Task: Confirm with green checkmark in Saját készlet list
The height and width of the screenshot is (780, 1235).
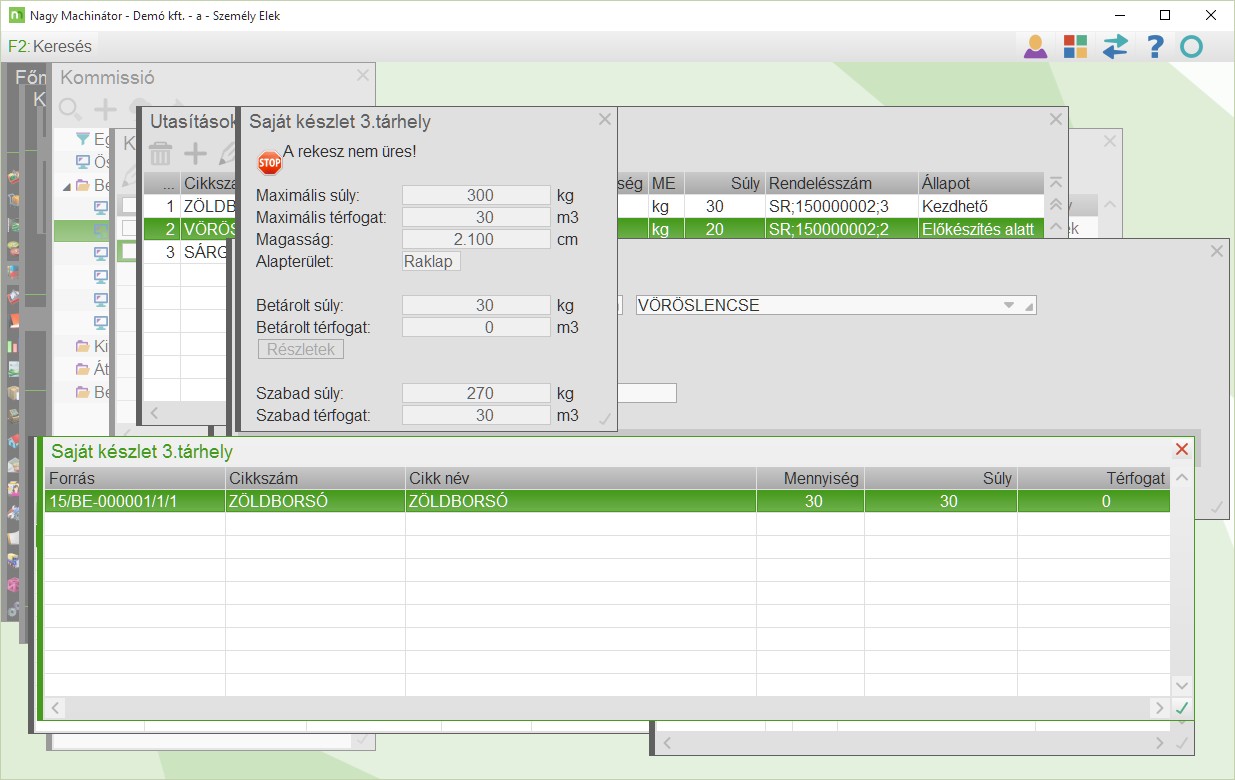Action: (x=1182, y=708)
